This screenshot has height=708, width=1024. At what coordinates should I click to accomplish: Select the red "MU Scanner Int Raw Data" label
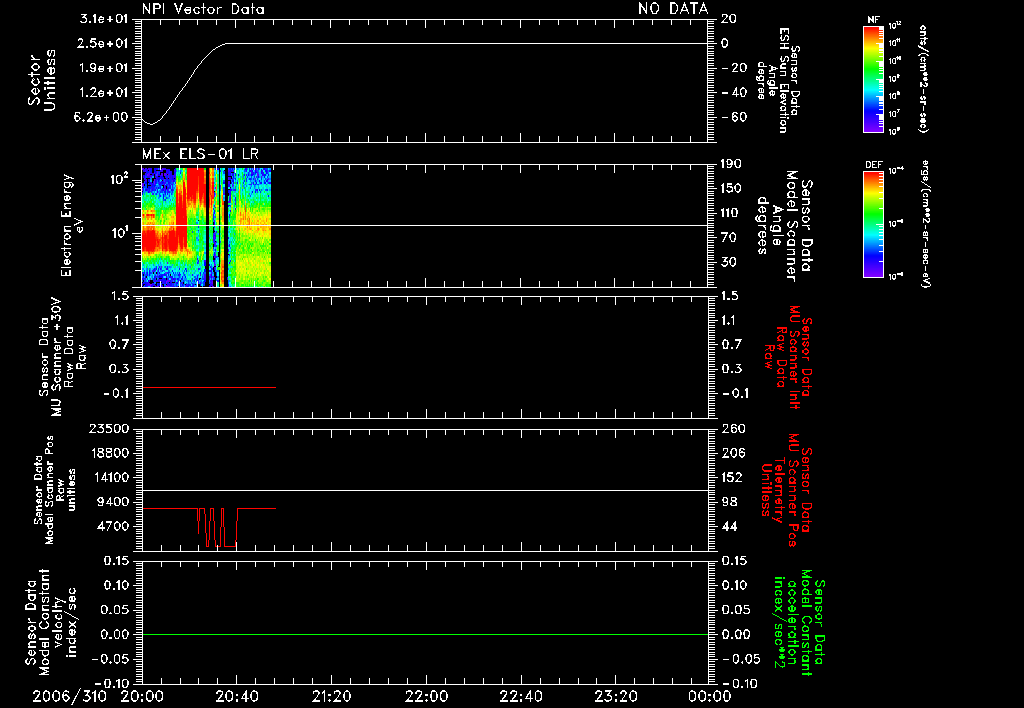(788, 357)
